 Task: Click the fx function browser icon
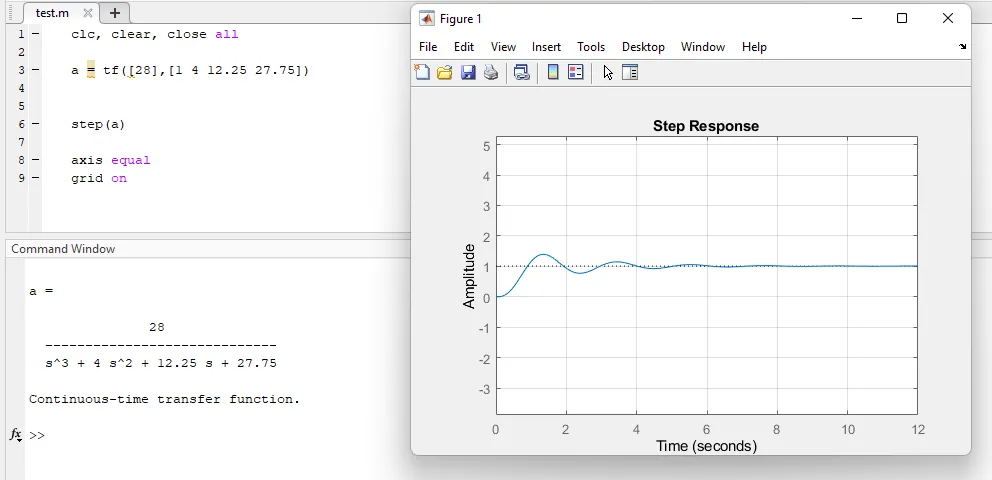(x=16, y=435)
